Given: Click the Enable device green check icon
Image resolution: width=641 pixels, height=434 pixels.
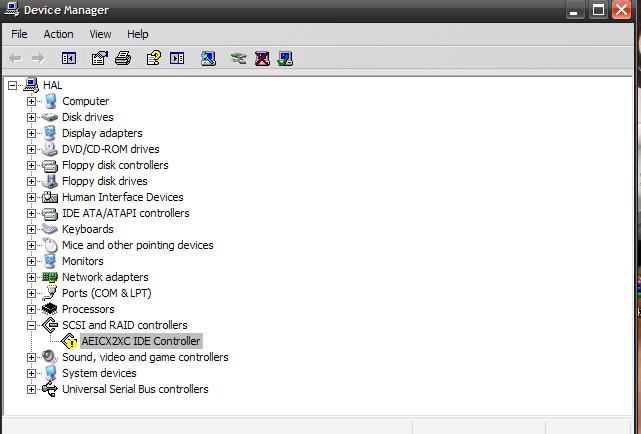Looking at the screenshot, I should pos(285,58).
